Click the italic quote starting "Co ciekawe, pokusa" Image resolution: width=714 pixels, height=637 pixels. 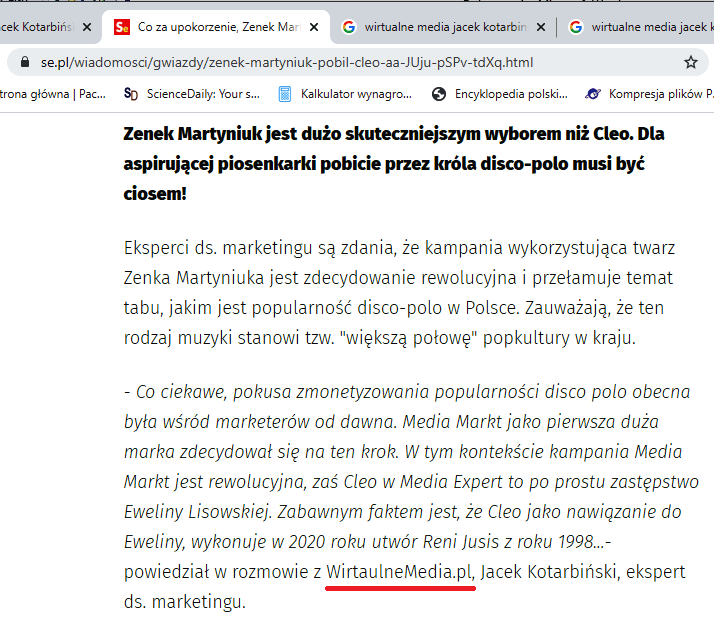coord(411,467)
